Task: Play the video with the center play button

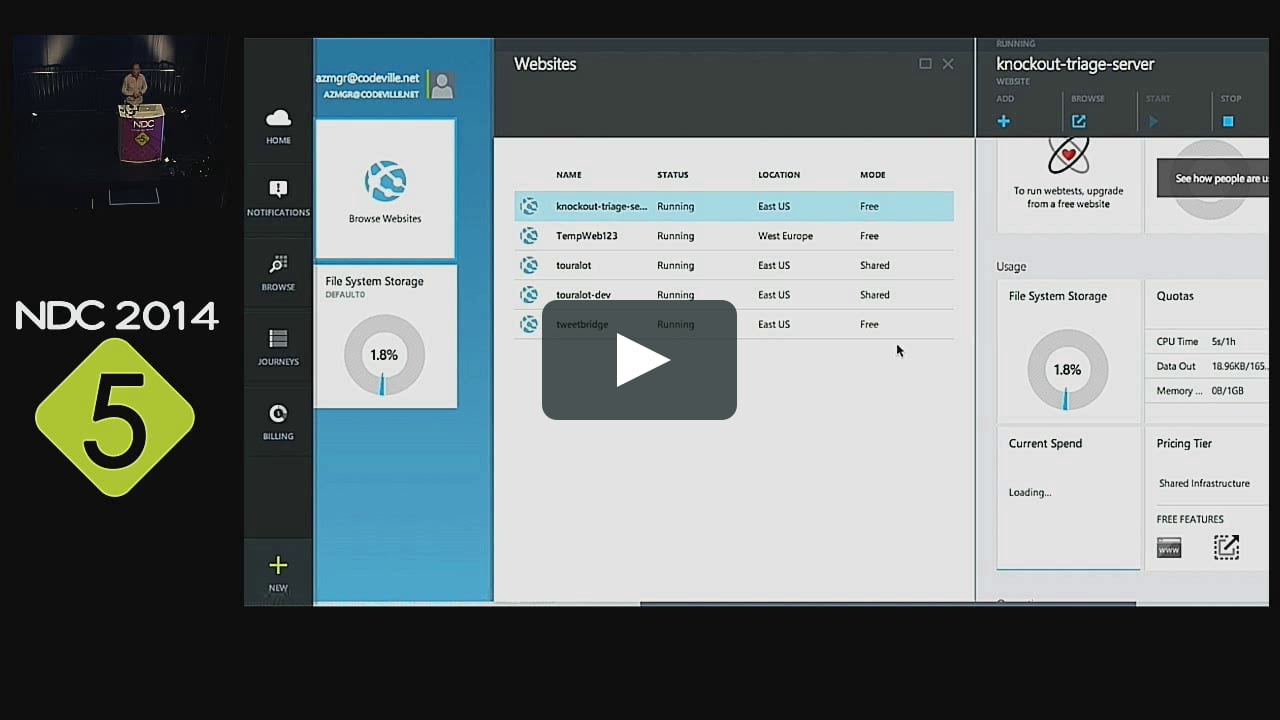Action: point(639,360)
